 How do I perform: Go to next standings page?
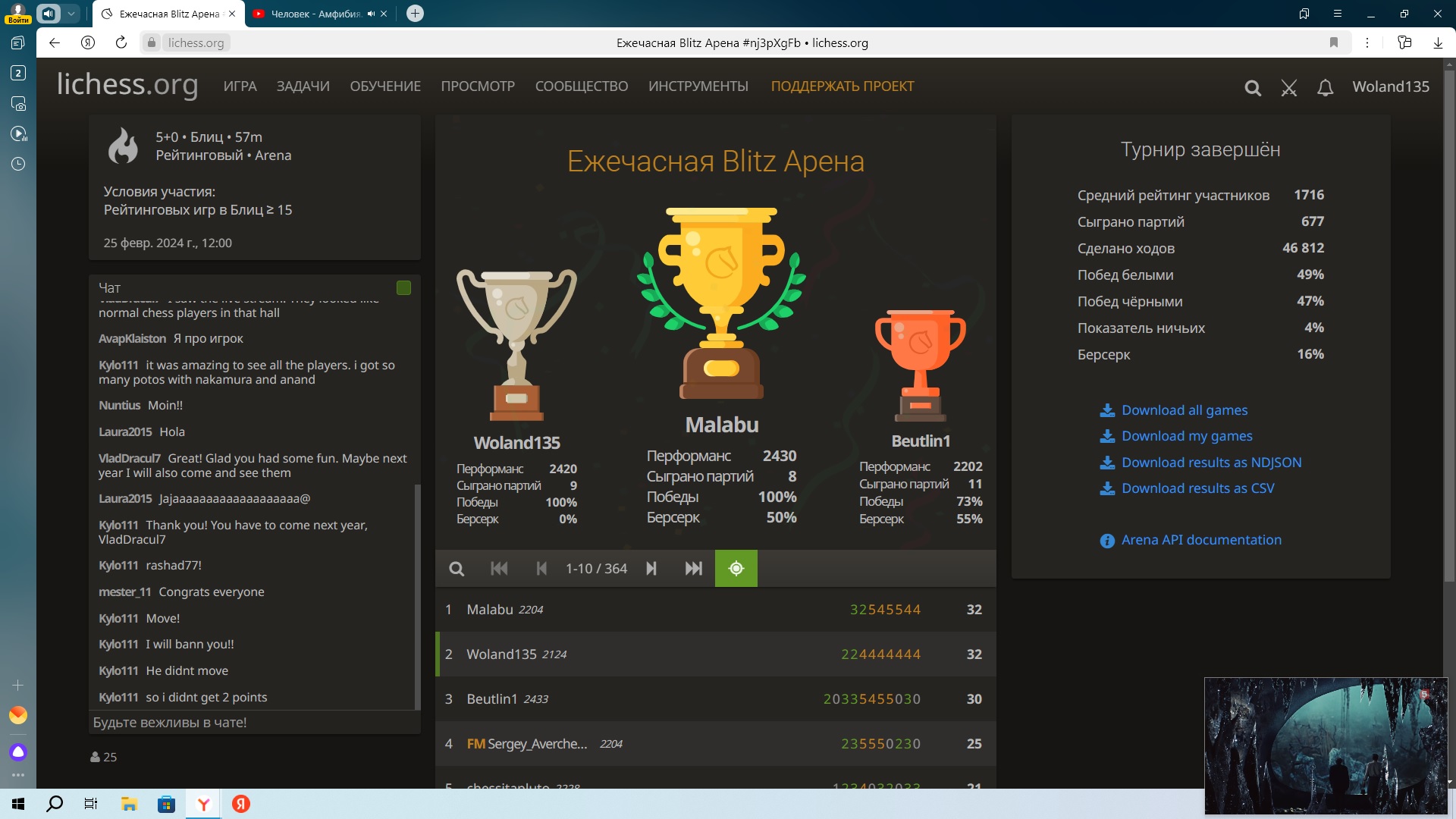651,569
